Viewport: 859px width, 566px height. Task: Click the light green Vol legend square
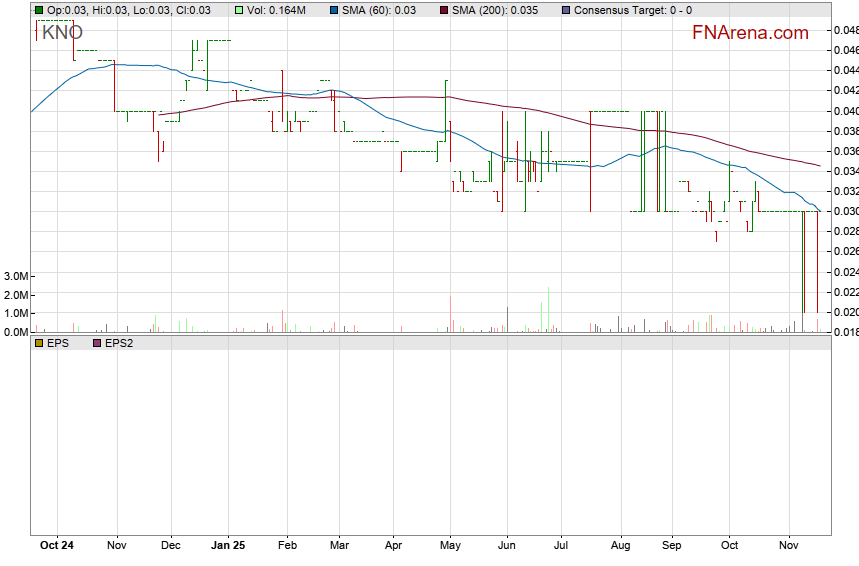pos(240,10)
